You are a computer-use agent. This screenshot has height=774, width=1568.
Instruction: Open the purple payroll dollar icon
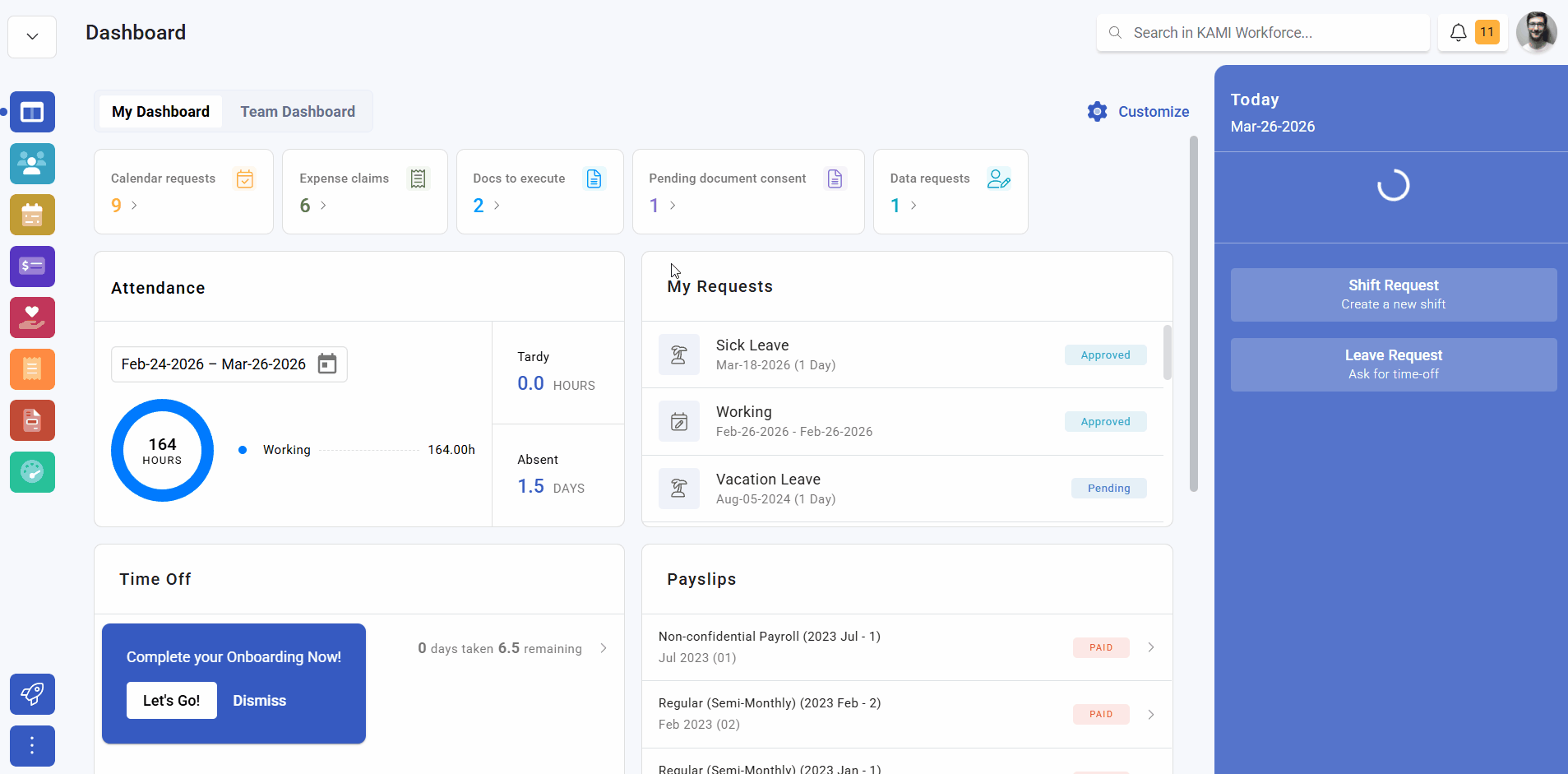pyautogui.click(x=32, y=266)
